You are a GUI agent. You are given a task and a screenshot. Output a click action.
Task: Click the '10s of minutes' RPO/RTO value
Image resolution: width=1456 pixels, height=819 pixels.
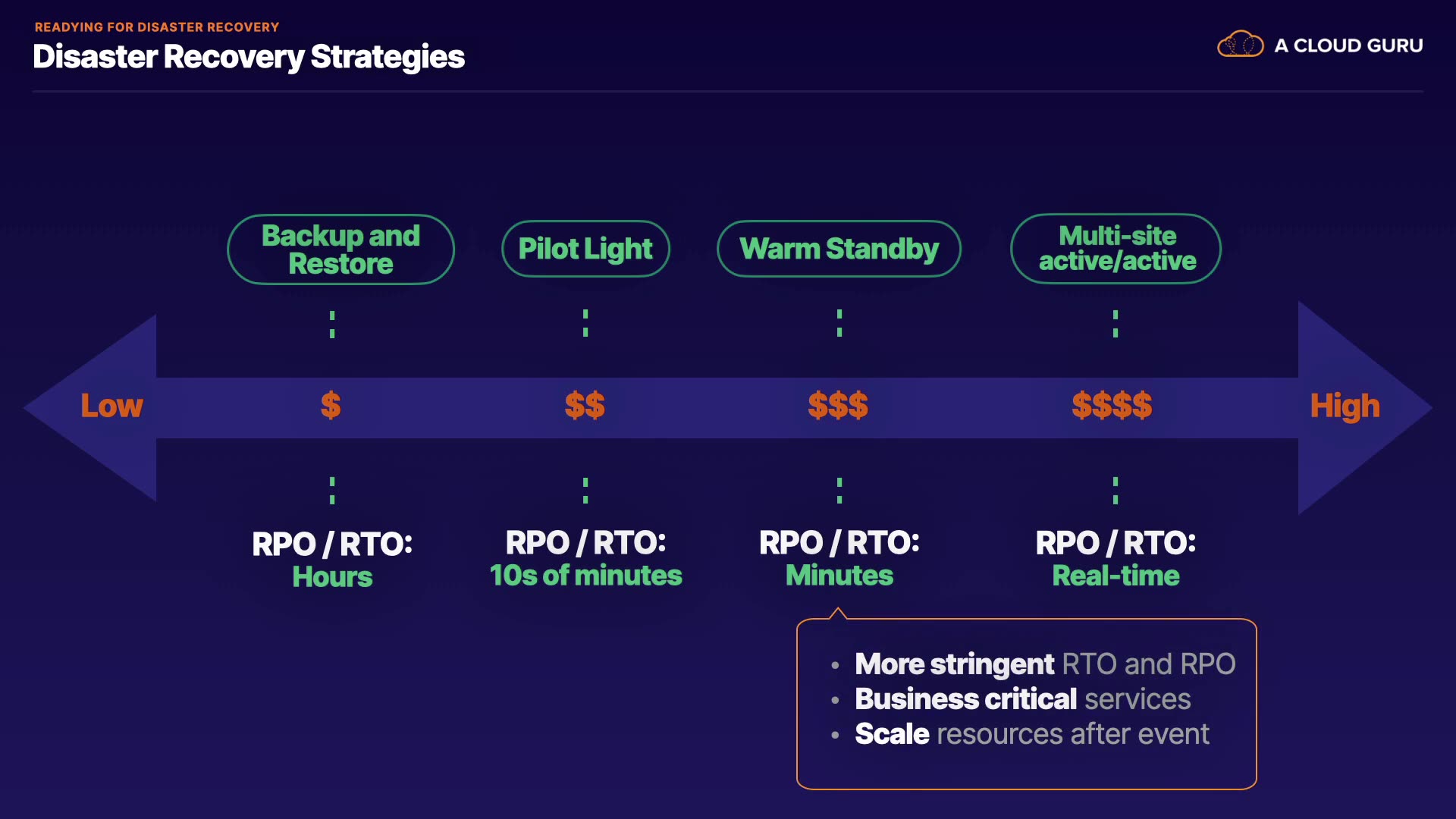pyautogui.click(x=585, y=576)
